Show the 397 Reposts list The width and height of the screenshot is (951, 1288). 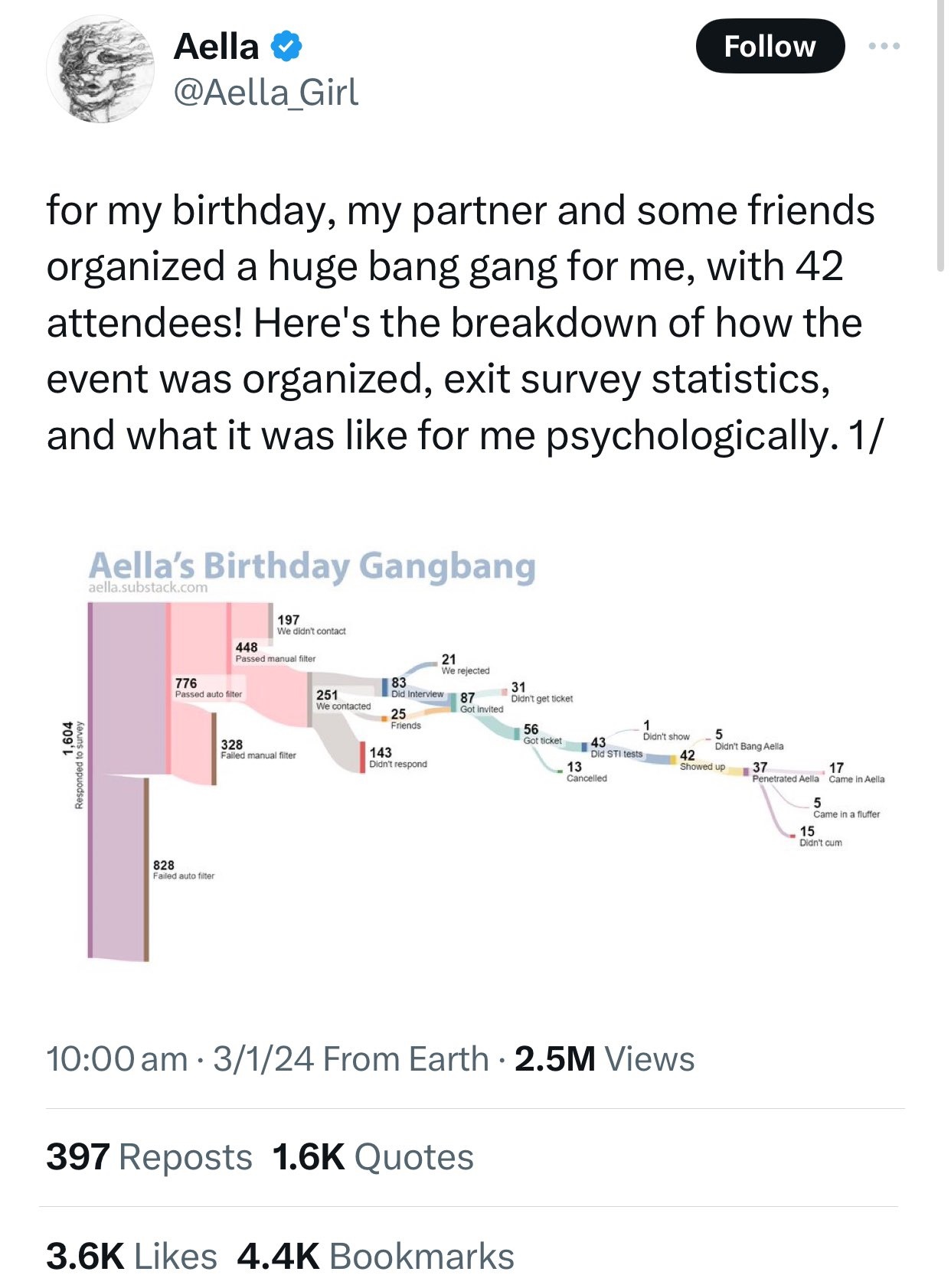[149, 1157]
